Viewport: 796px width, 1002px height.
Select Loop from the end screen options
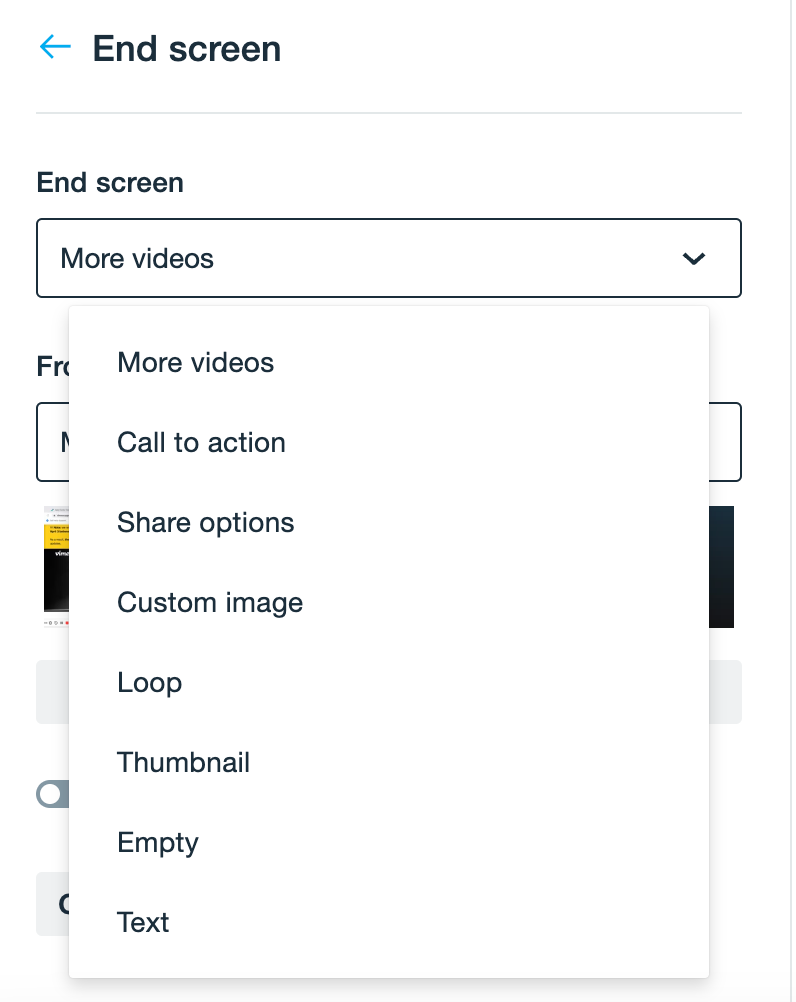coord(150,682)
